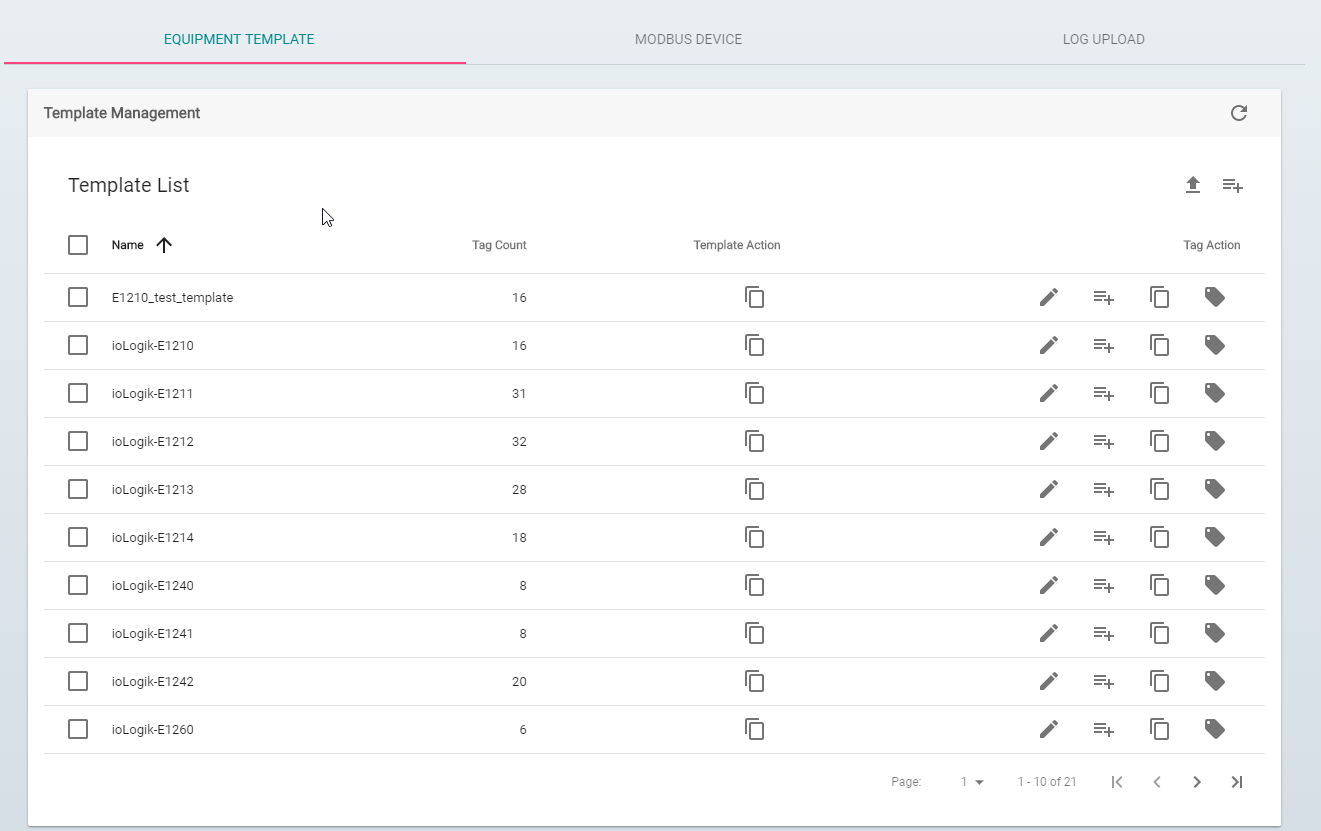This screenshot has height=831, width=1321.
Task: Click tag count 28 for ioLogik-E1213
Action: (519, 489)
